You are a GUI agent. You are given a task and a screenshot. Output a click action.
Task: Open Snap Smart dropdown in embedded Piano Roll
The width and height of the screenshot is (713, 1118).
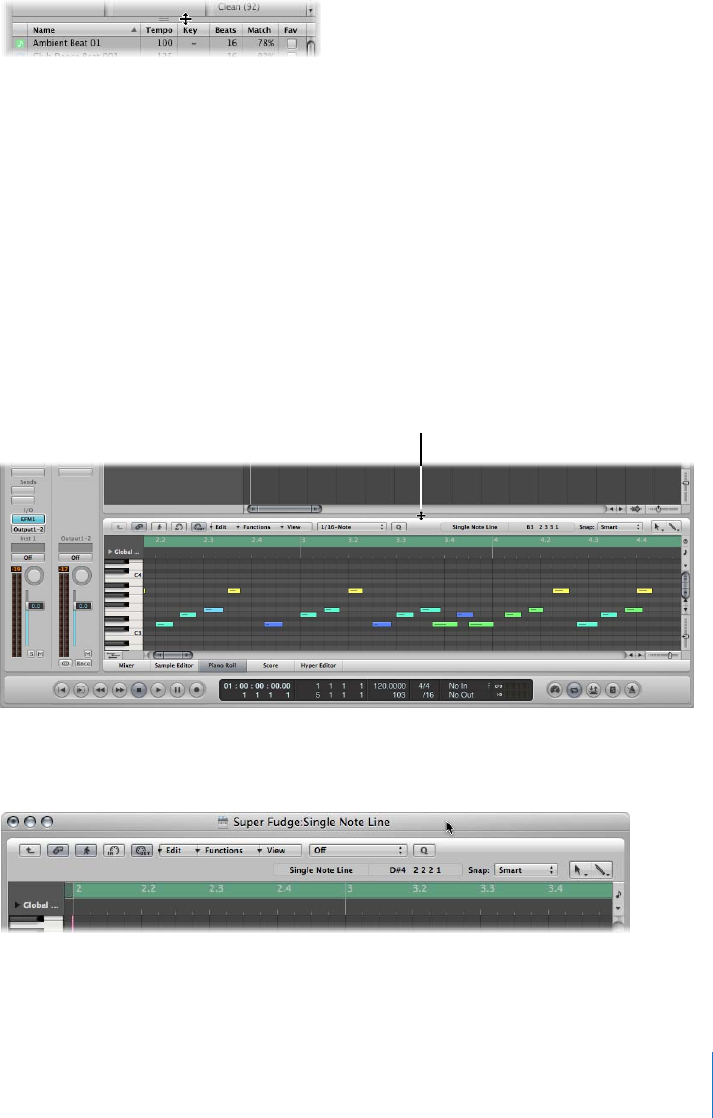pos(620,527)
